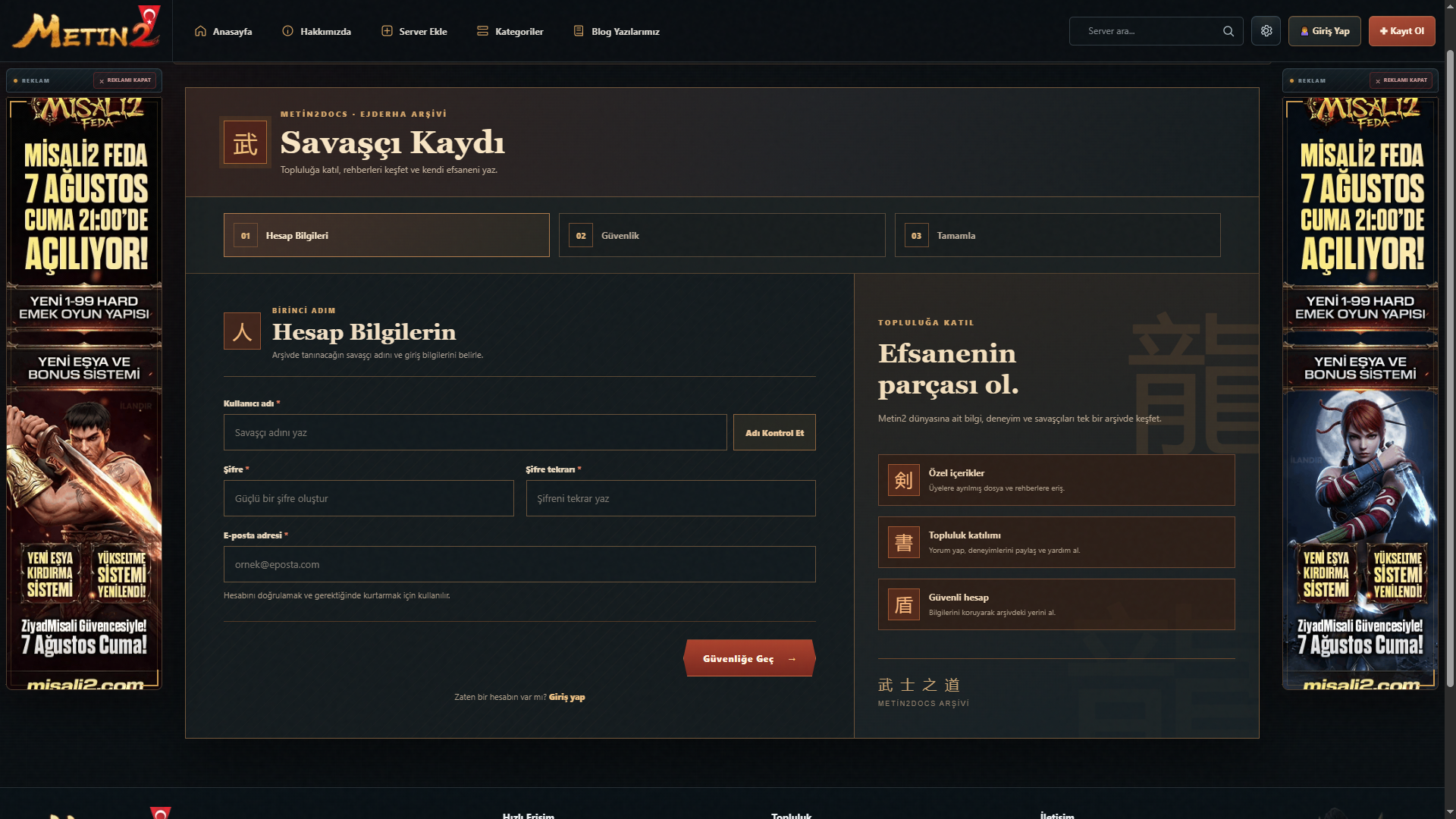Select the Tamamla step tab

click(1058, 235)
